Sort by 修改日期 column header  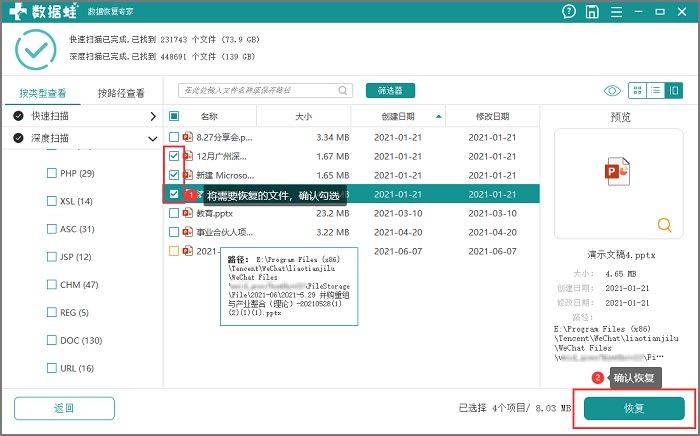coord(492,116)
